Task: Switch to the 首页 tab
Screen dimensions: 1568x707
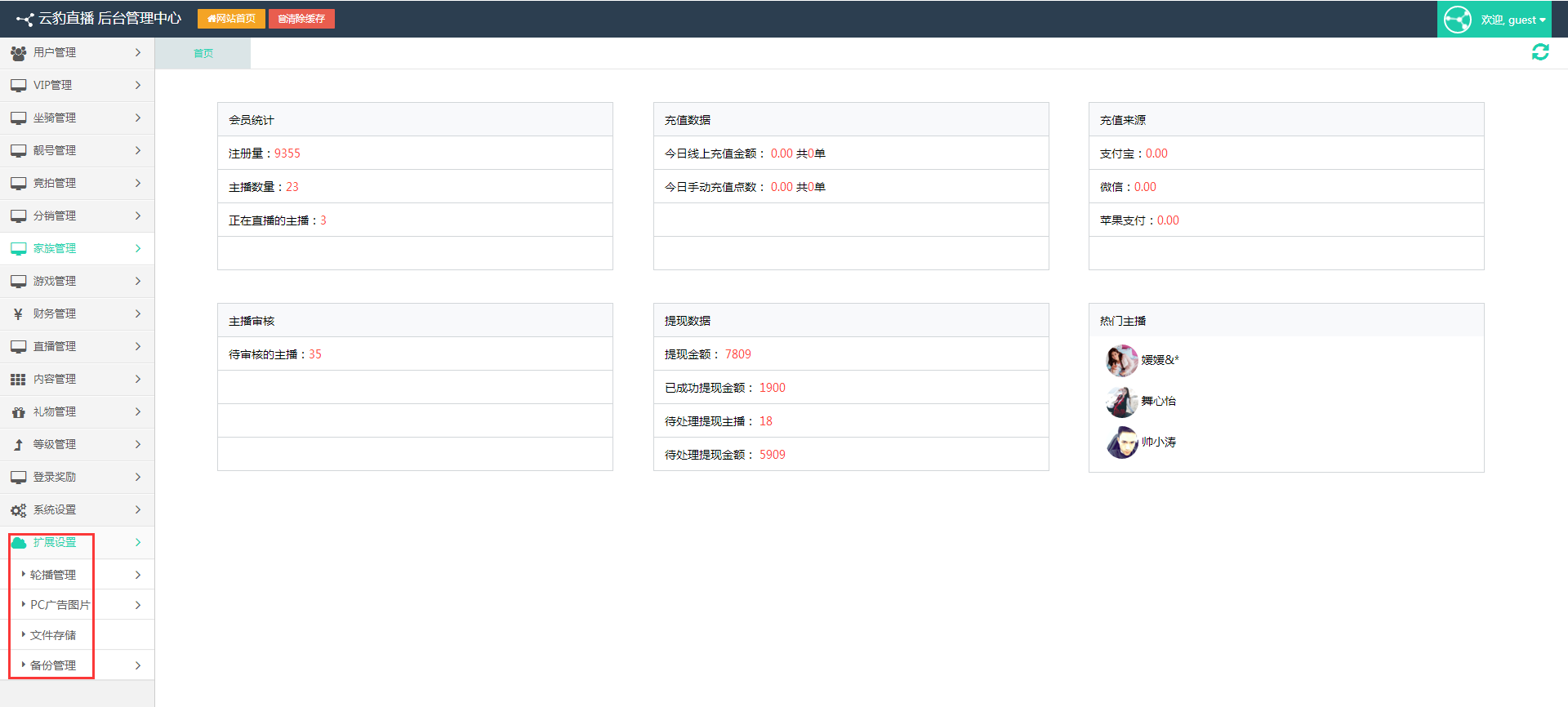Action: 203,53
